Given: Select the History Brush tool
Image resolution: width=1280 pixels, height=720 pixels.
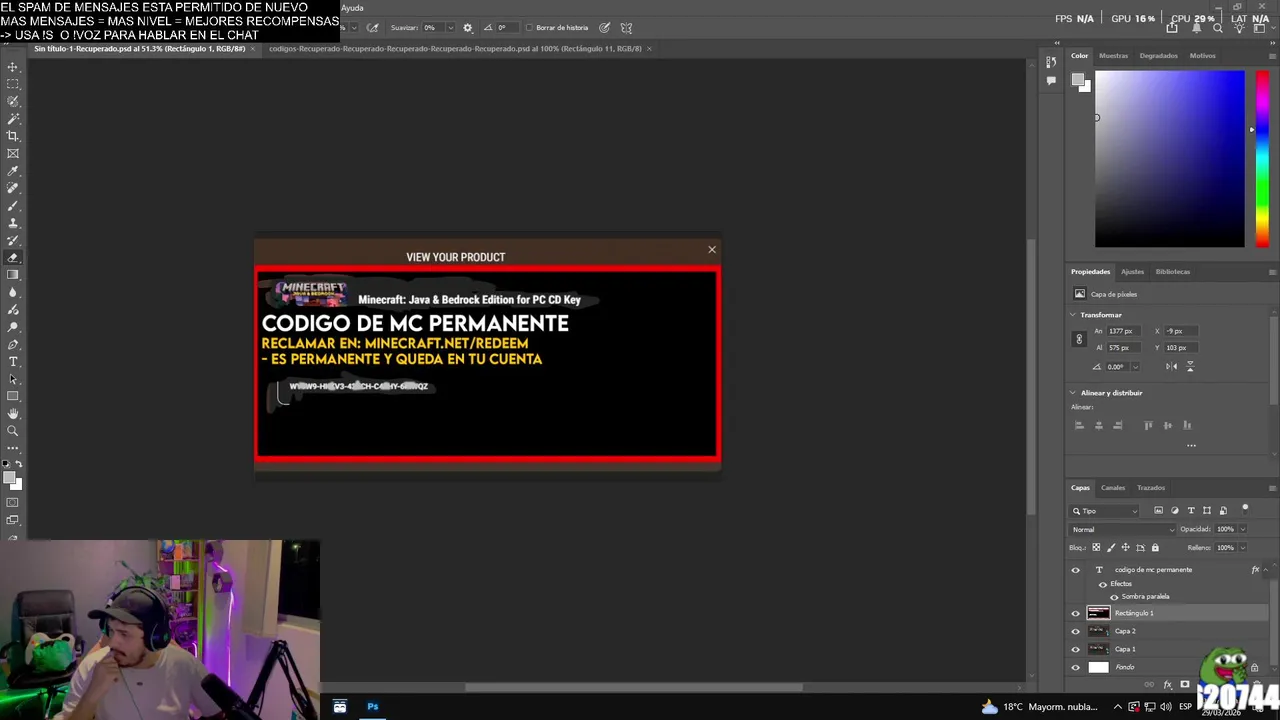Looking at the screenshot, I should pos(13,240).
